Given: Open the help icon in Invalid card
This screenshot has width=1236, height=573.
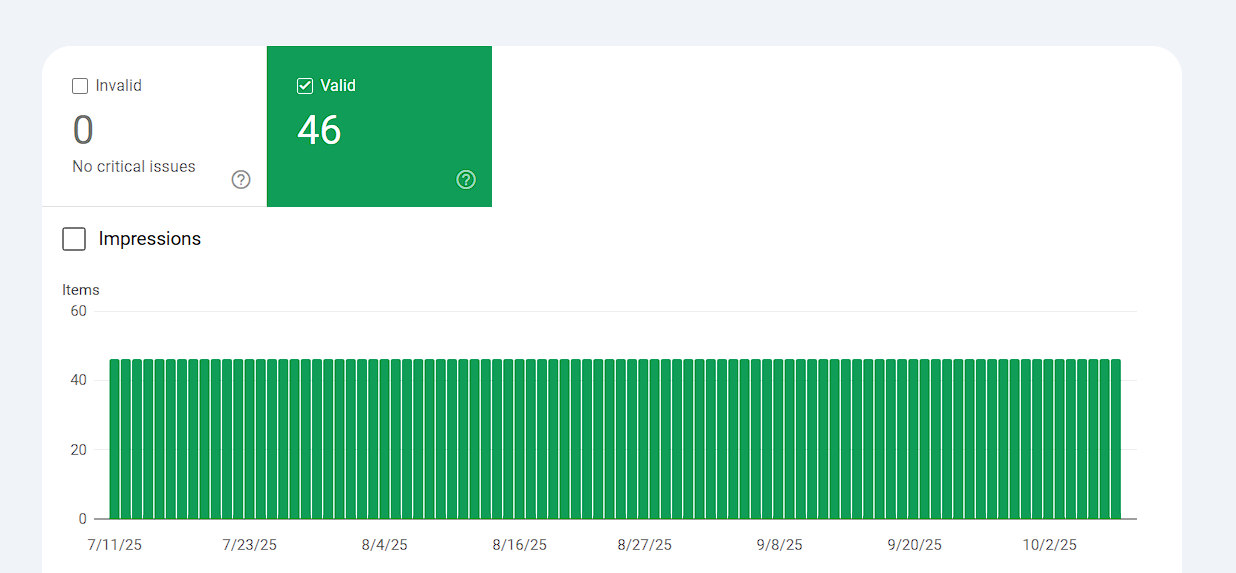Looking at the screenshot, I should click(x=241, y=180).
